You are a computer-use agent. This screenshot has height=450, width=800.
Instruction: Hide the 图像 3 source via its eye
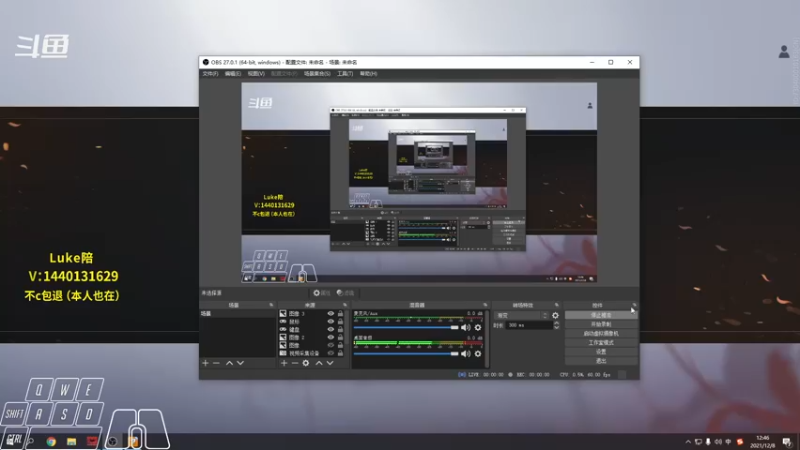tap(331, 313)
